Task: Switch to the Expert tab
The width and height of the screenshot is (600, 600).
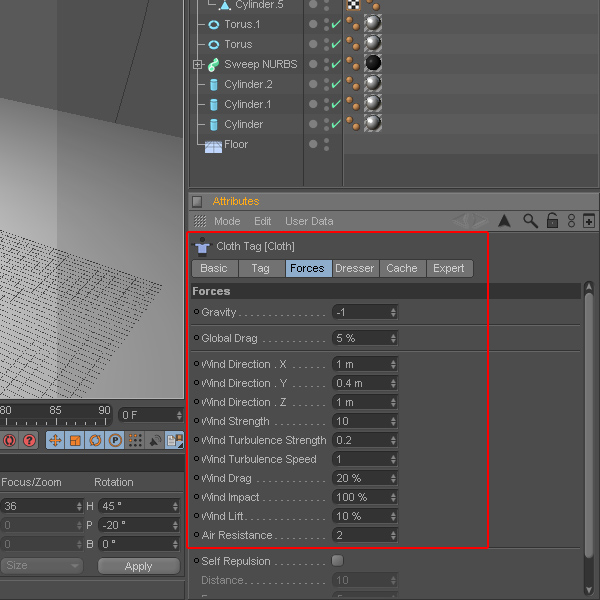Action: (448, 268)
